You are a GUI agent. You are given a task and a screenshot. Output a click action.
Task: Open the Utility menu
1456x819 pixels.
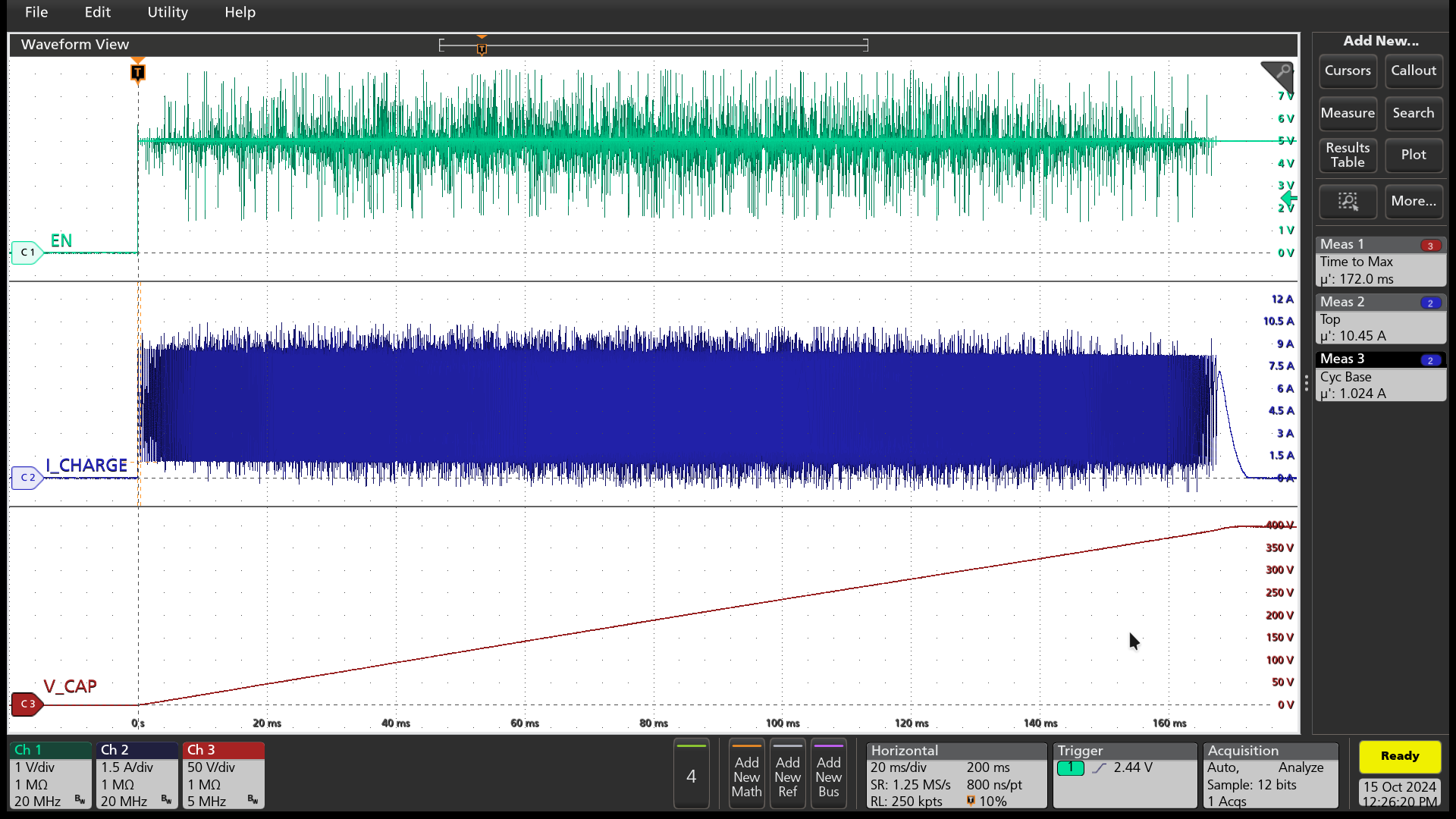pos(168,12)
